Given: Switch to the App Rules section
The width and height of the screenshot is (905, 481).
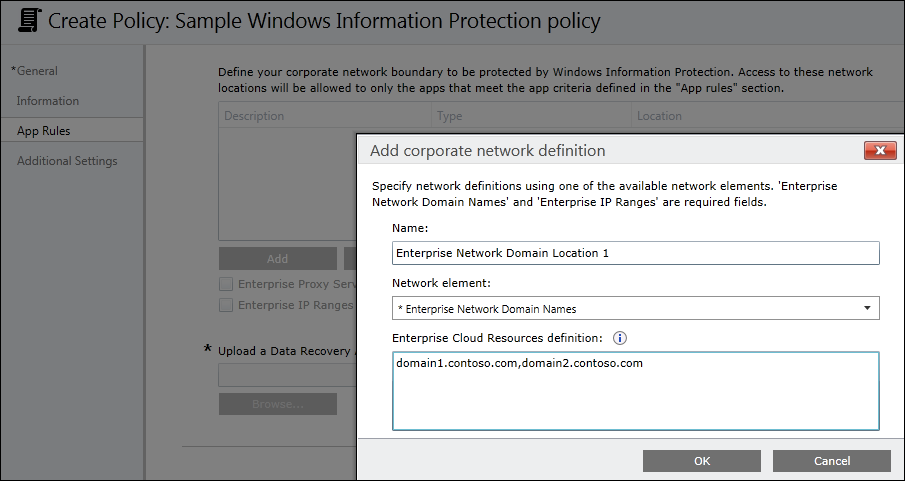Looking at the screenshot, I should click(x=44, y=131).
